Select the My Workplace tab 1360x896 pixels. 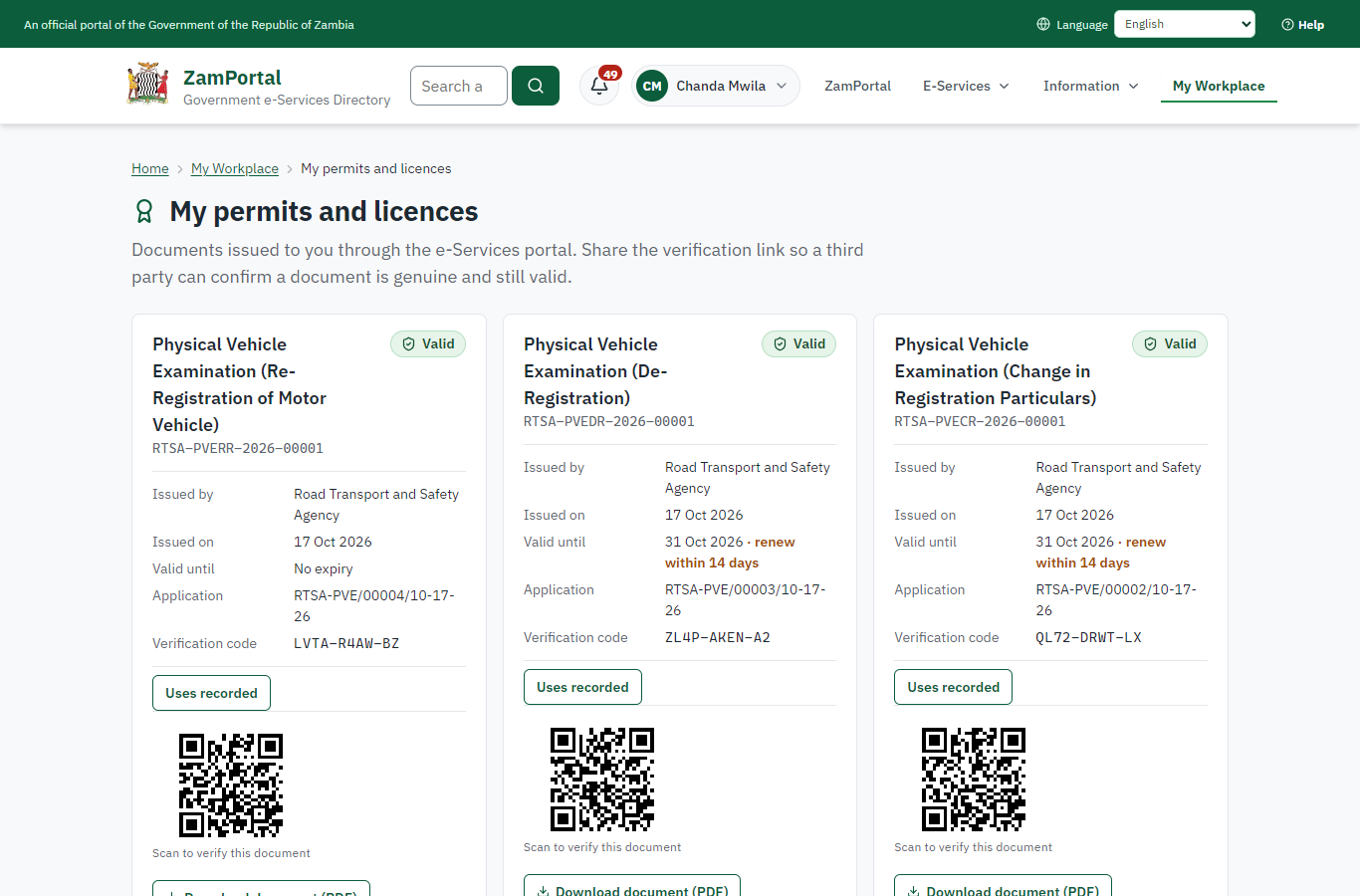pyautogui.click(x=1219, y=86)
